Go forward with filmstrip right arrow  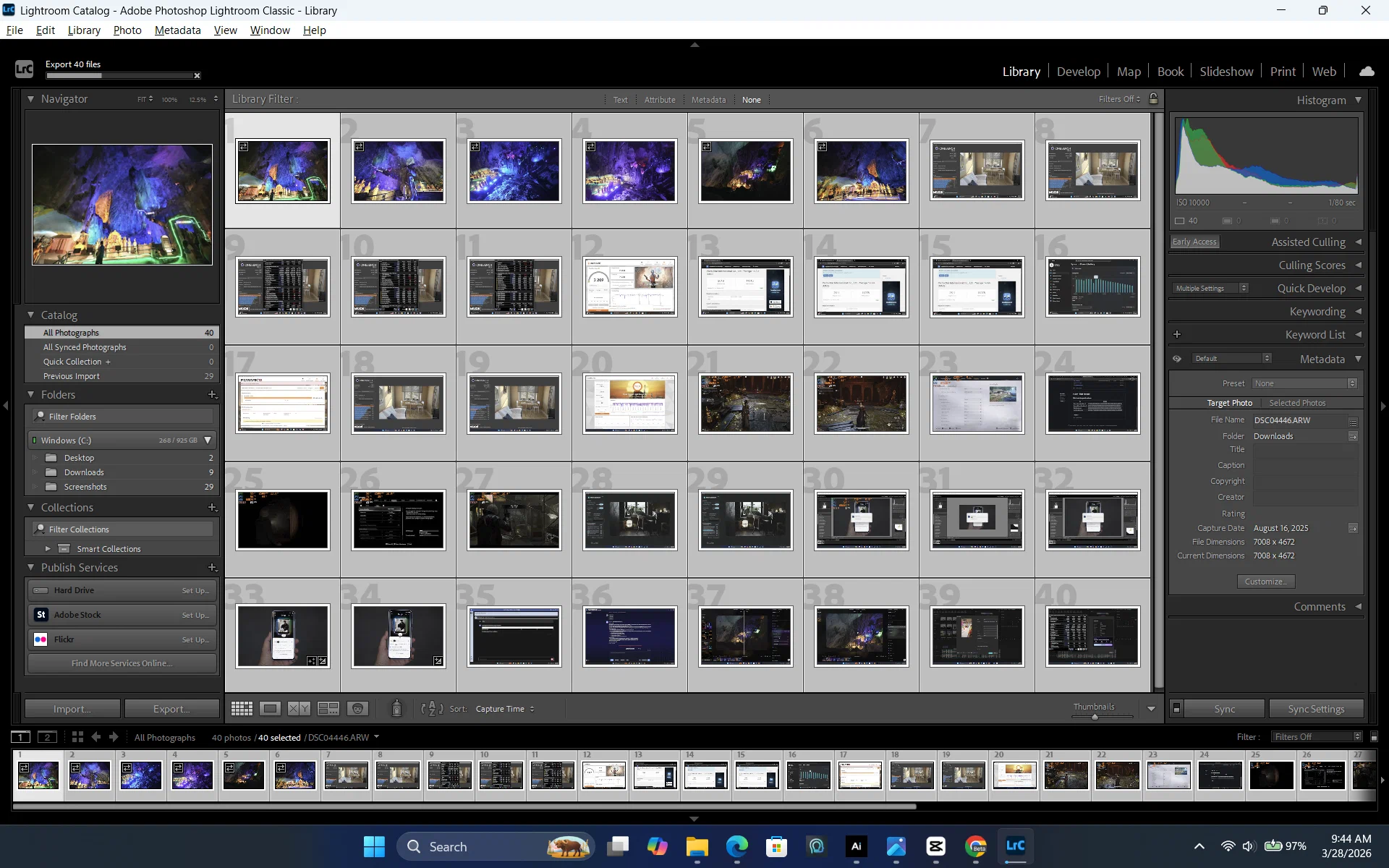(114, 737)
